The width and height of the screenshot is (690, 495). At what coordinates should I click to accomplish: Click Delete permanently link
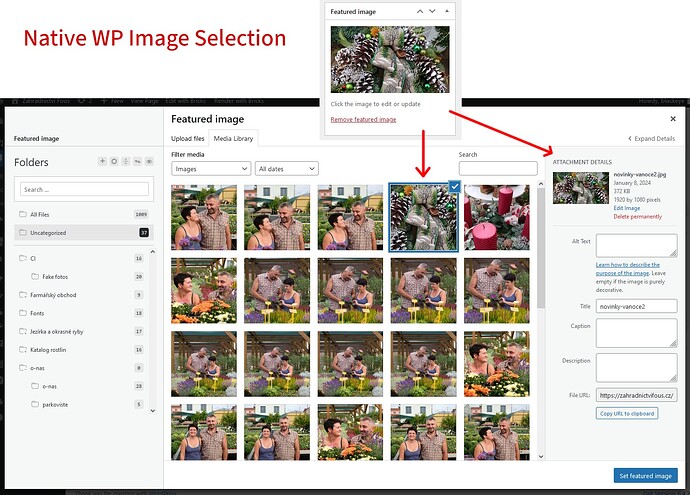[x=638, y=216]
